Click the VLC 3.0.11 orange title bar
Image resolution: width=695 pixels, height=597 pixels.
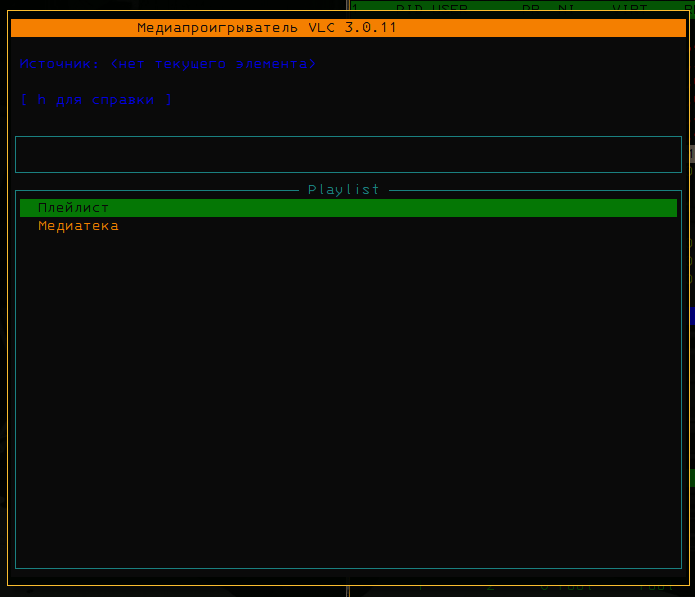(x=348, y=28)
